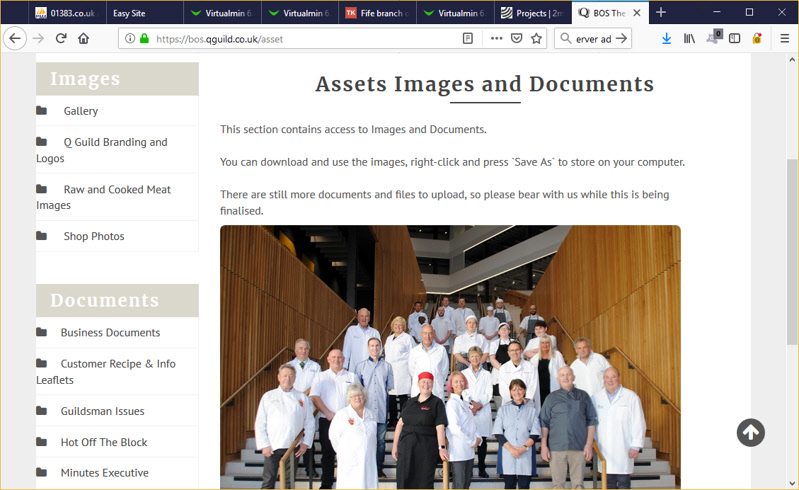Click the browser forward arrow

pyautogui.click(x=38, y=38)
